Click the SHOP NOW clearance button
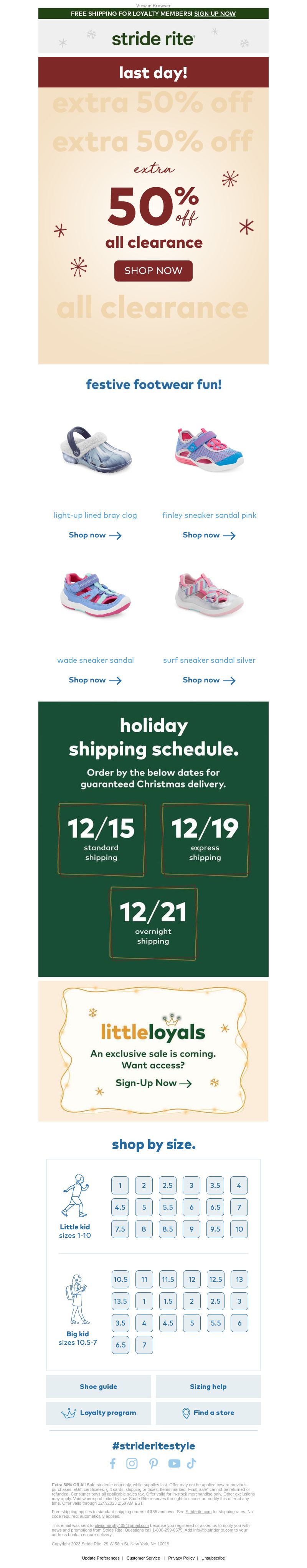This screenshot has height=1568, width=307. [x=153, y=270]
